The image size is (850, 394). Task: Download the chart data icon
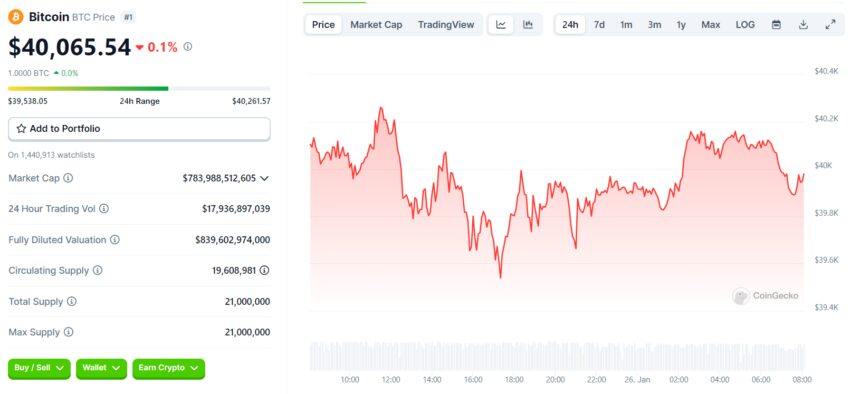tap(804, 25)
